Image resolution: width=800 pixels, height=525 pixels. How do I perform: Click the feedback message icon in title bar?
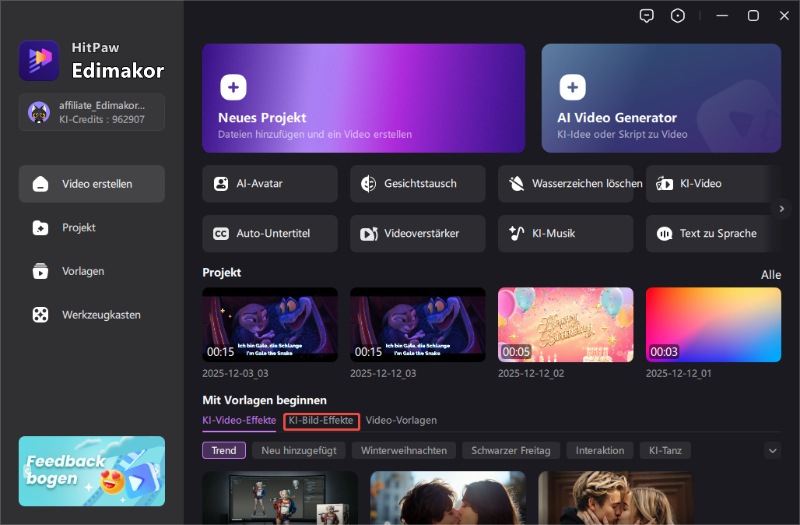coord(648,16)
